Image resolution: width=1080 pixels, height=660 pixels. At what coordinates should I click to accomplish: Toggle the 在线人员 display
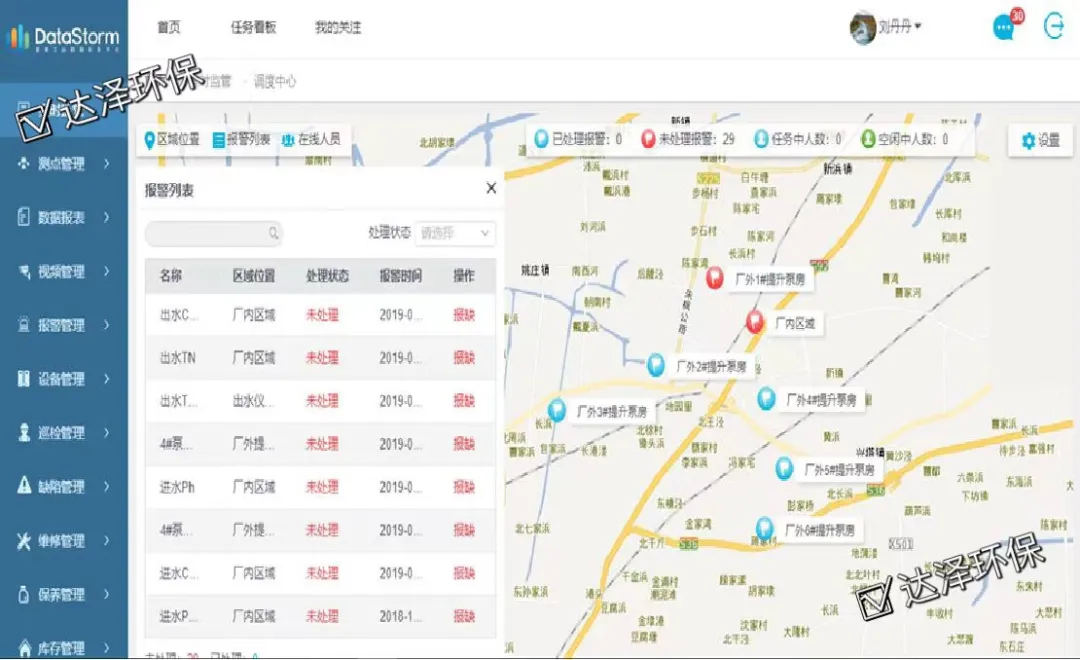click(x=311, y=140)
